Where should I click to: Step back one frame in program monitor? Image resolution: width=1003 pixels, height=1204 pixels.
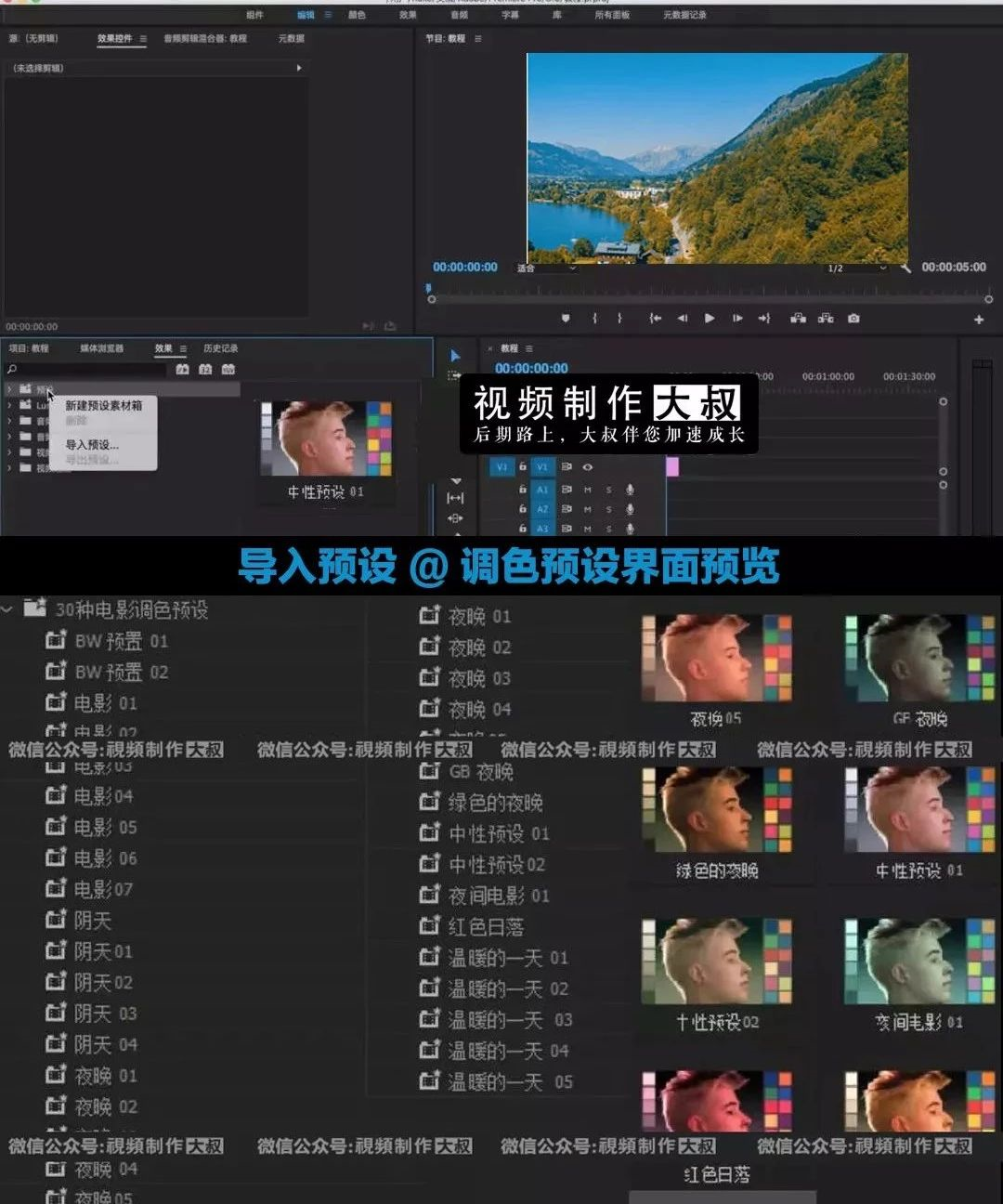683,318
